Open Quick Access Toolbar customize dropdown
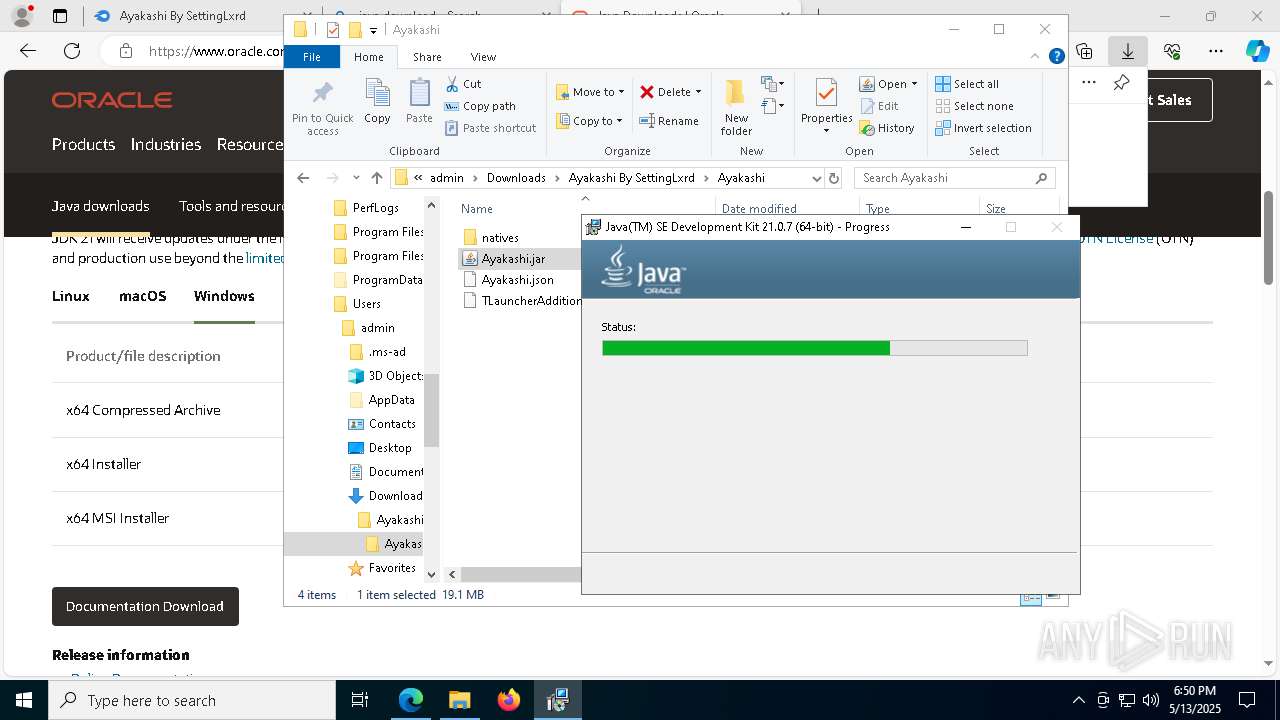Viewport: 1280px width, 720px height. (373, 30)
